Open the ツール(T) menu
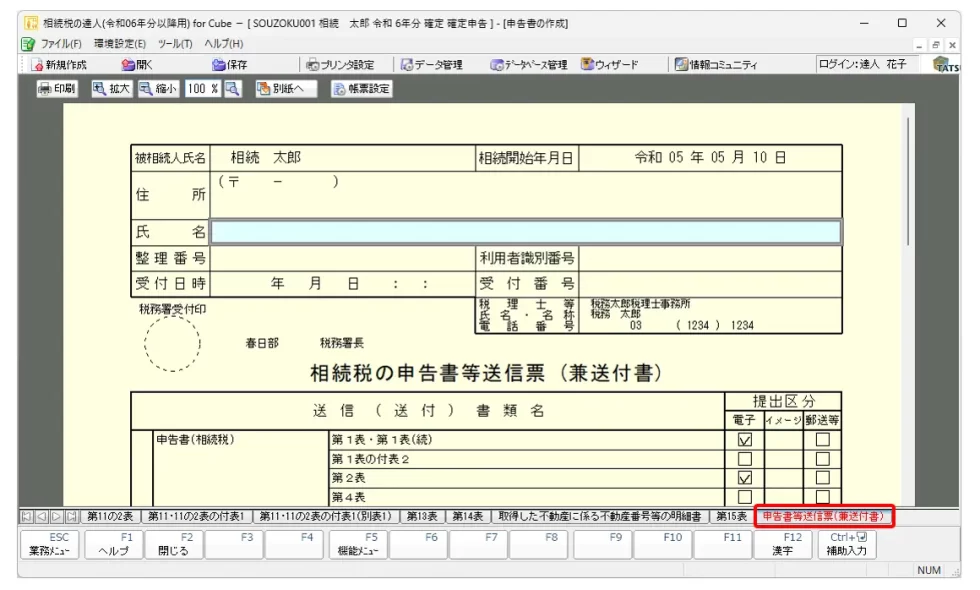 [x=175, y=44]
